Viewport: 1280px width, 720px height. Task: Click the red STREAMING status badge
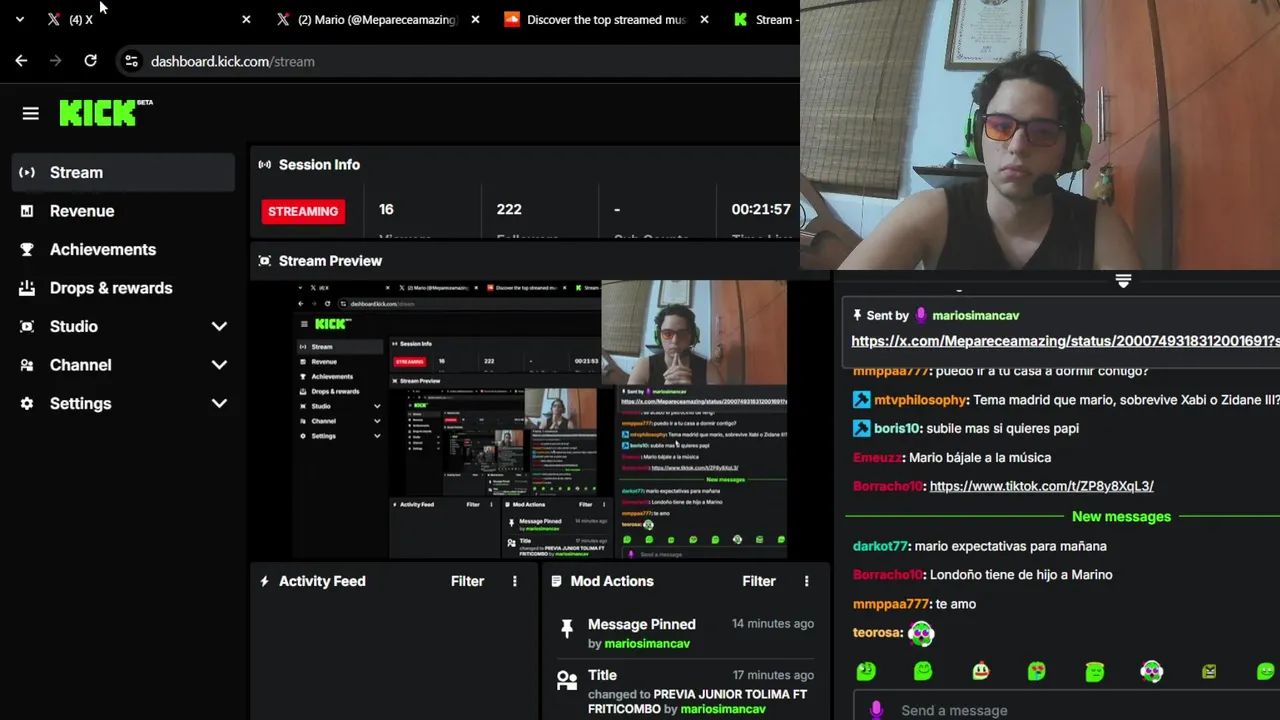pyautogui.click(x=303, y=211)
